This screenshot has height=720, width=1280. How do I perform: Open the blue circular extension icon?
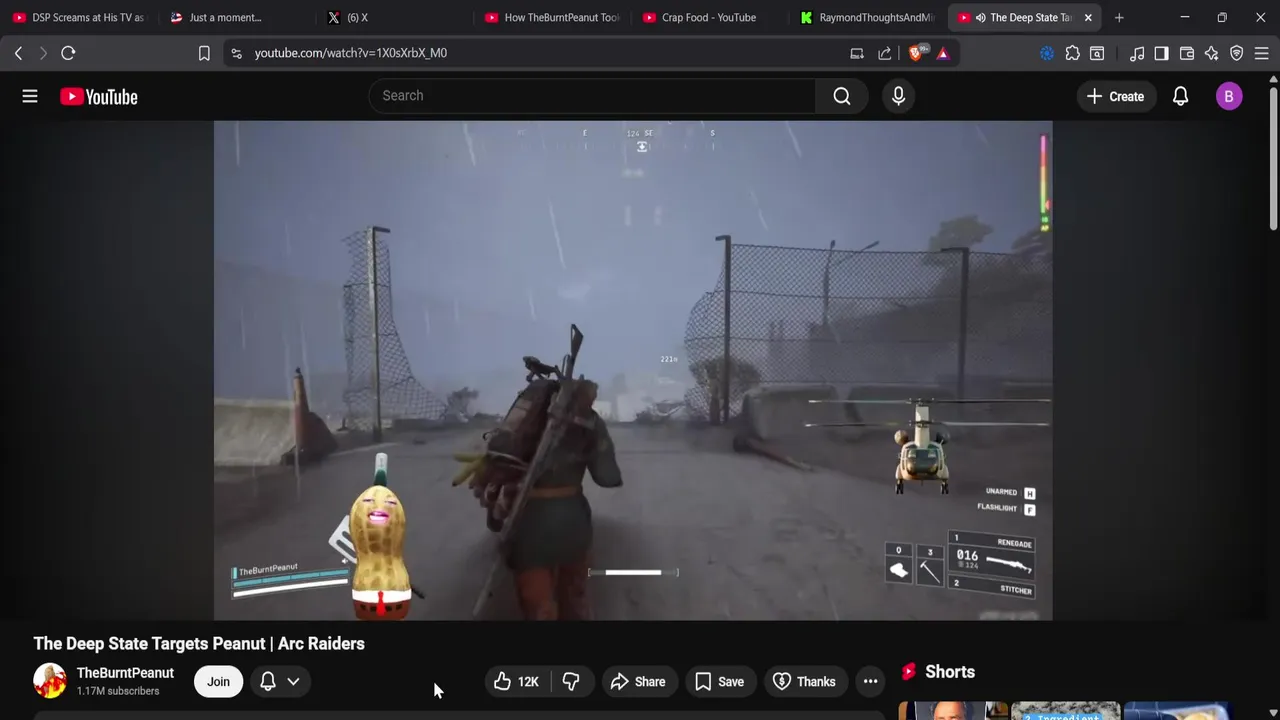[1047, 53]
